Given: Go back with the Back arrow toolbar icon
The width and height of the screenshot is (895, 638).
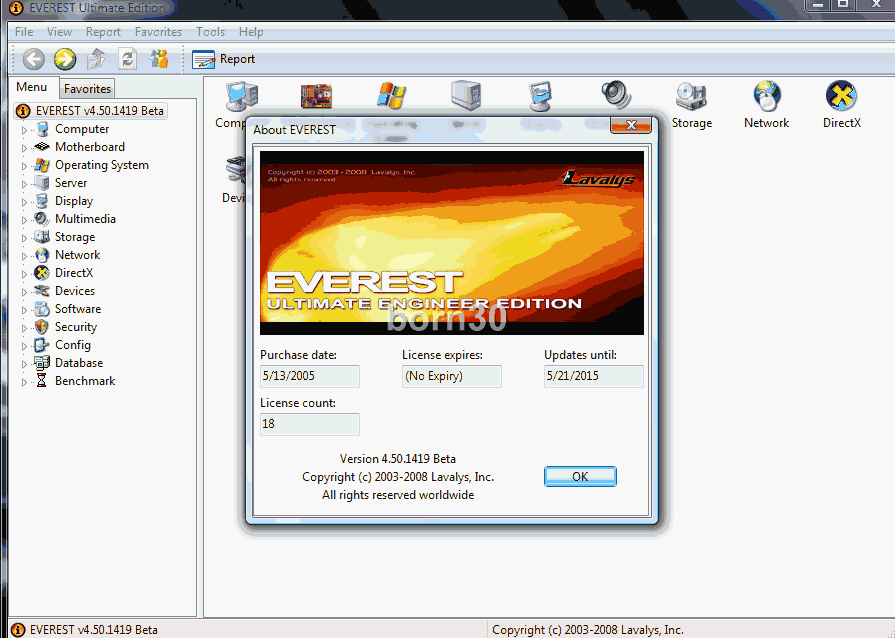Looking at the screenshot, I should pyautogui.click(x=34, y=59).
